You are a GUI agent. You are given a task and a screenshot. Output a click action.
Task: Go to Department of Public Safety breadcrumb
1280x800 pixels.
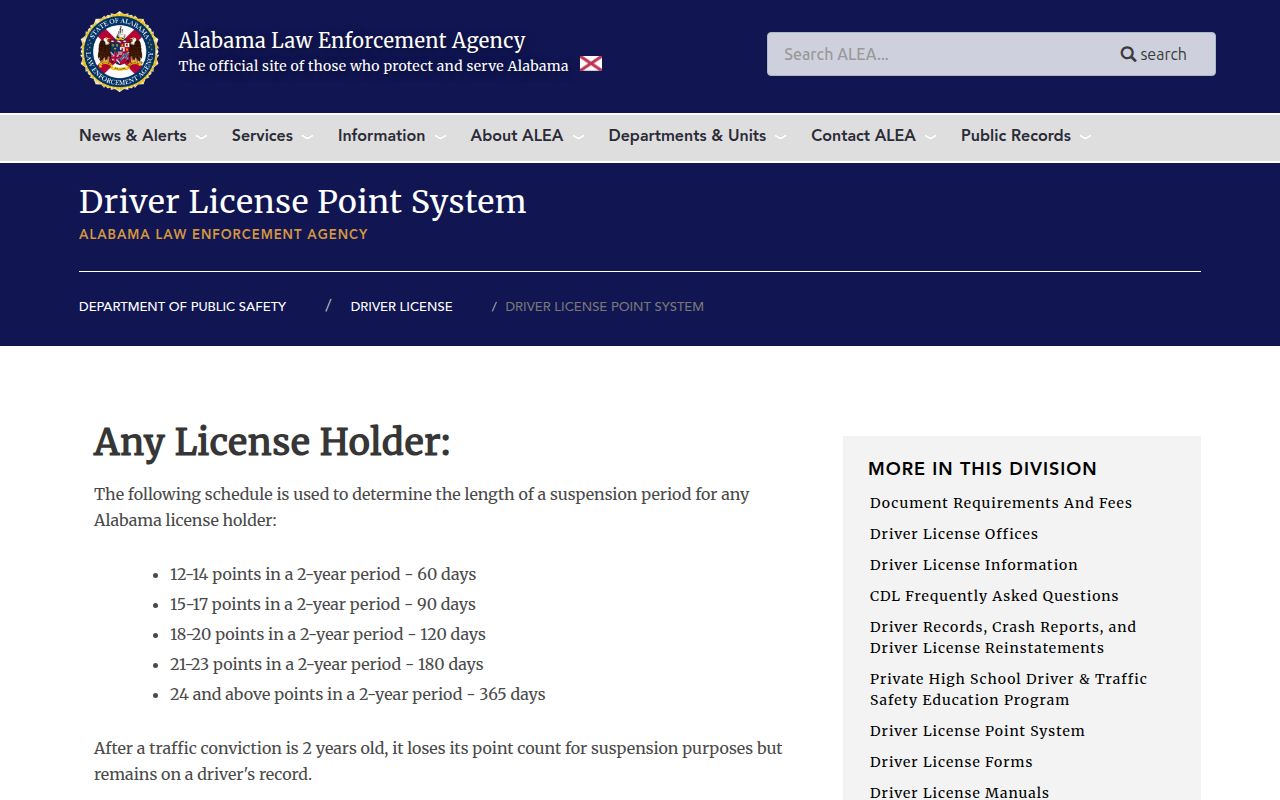(183, 306)
